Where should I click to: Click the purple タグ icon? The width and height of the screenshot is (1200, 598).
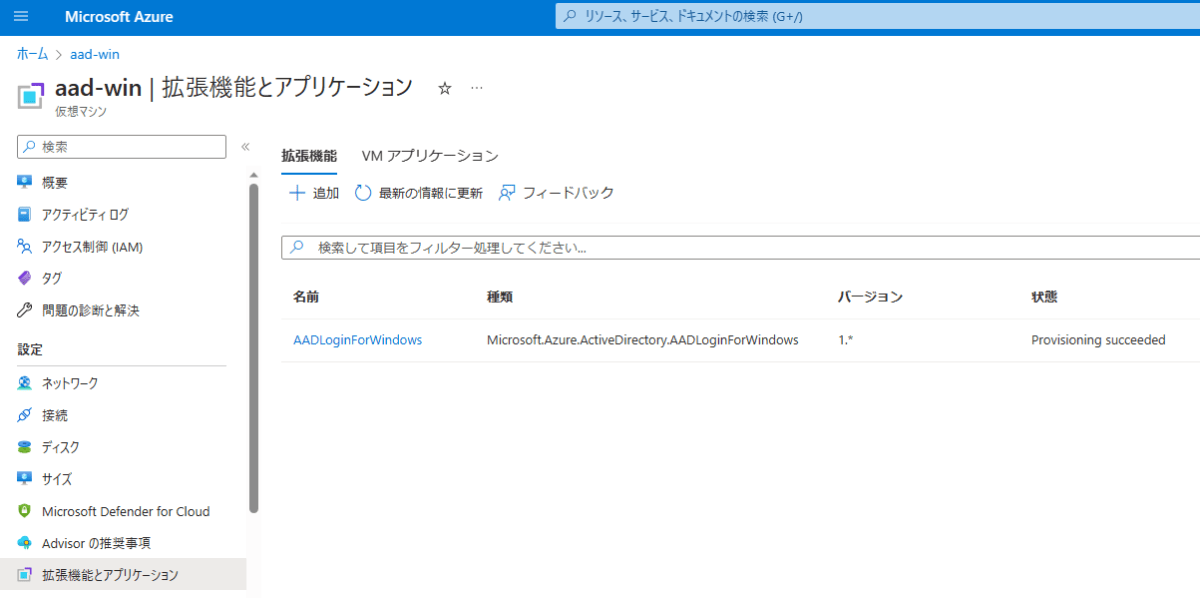(x=25, y=278)
